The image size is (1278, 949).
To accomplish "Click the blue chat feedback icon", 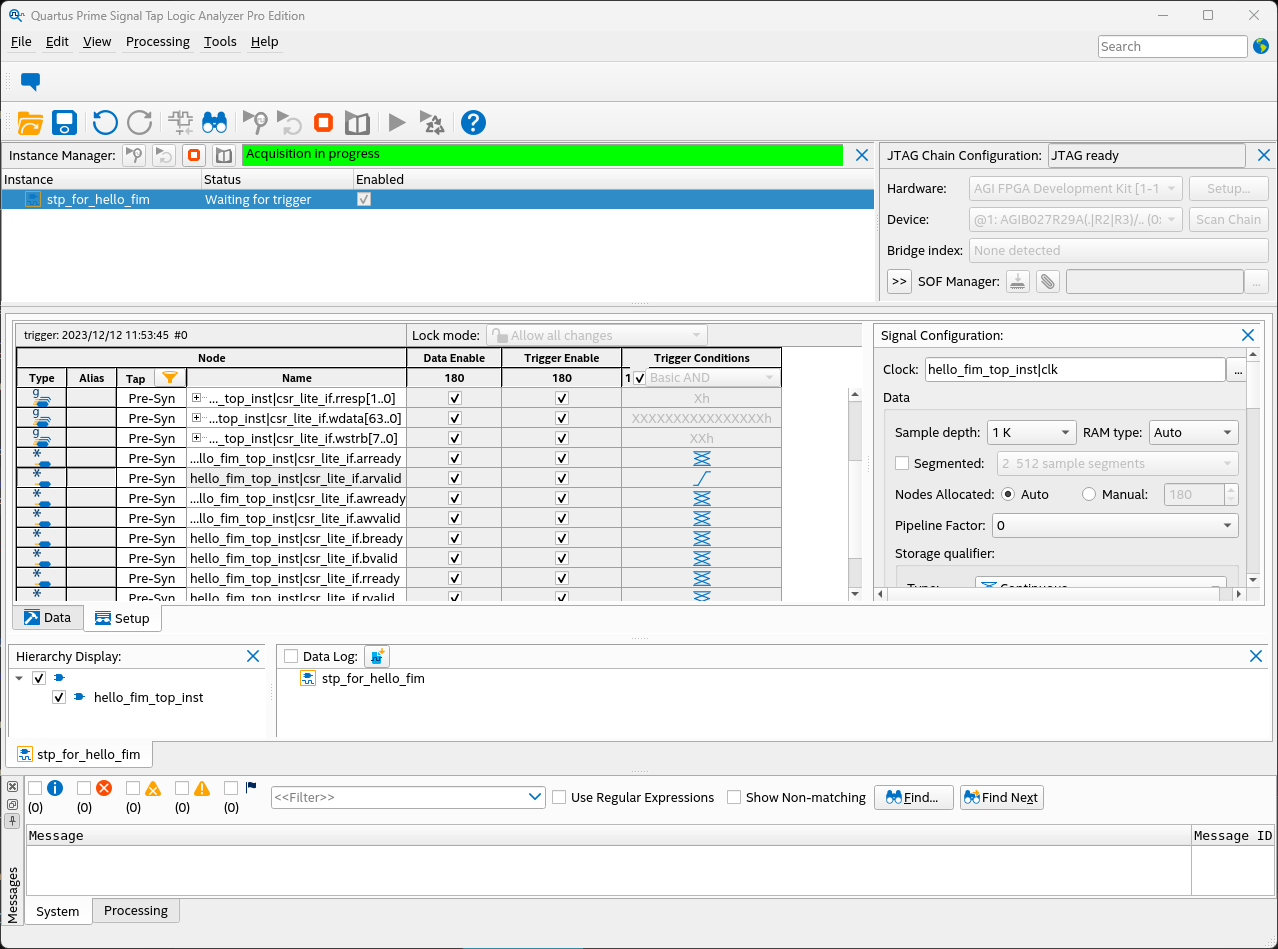I will 30,82.
